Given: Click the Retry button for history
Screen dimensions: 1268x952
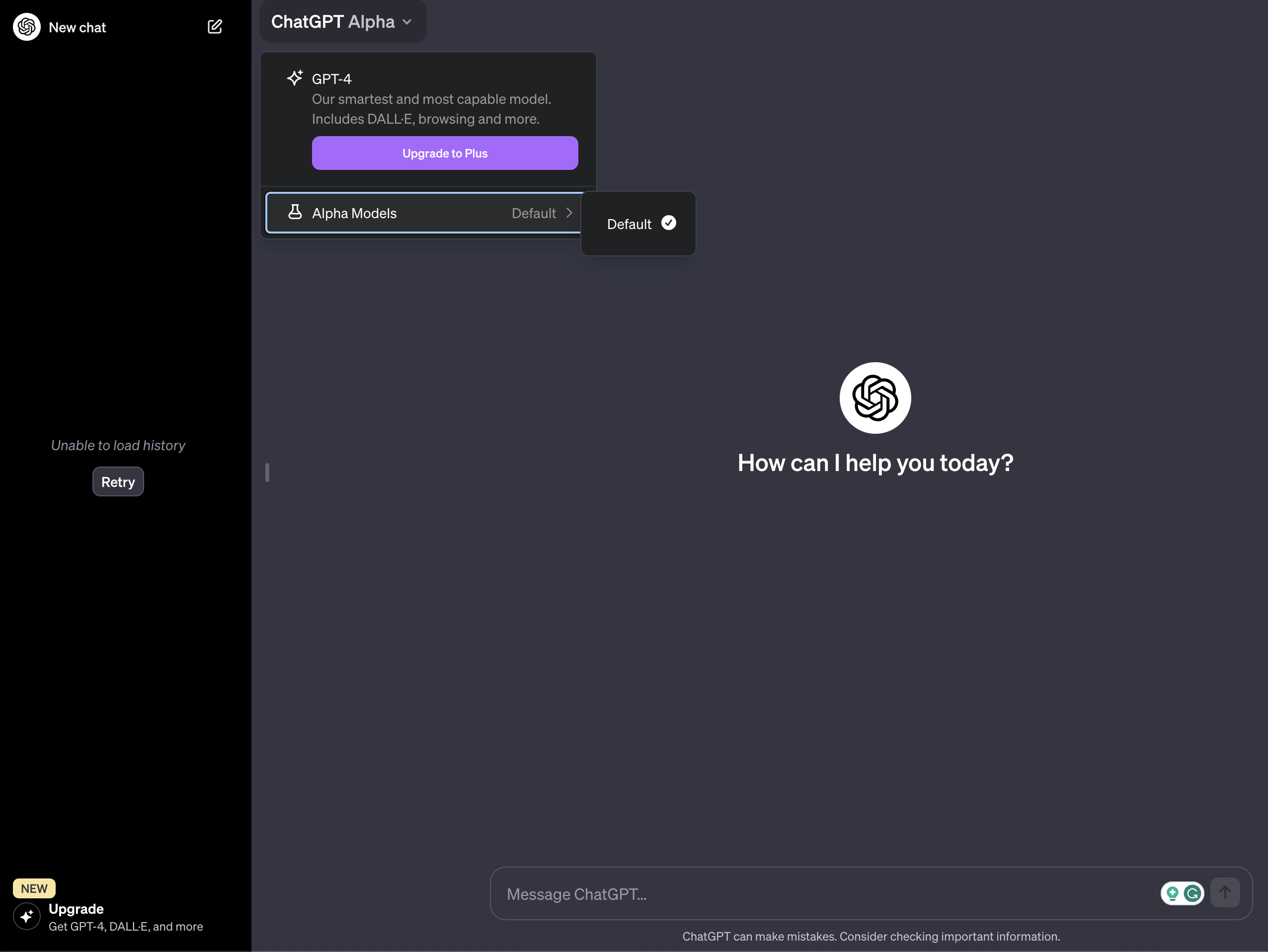Looking at the screenshot, I should click(x=117, y=481).
